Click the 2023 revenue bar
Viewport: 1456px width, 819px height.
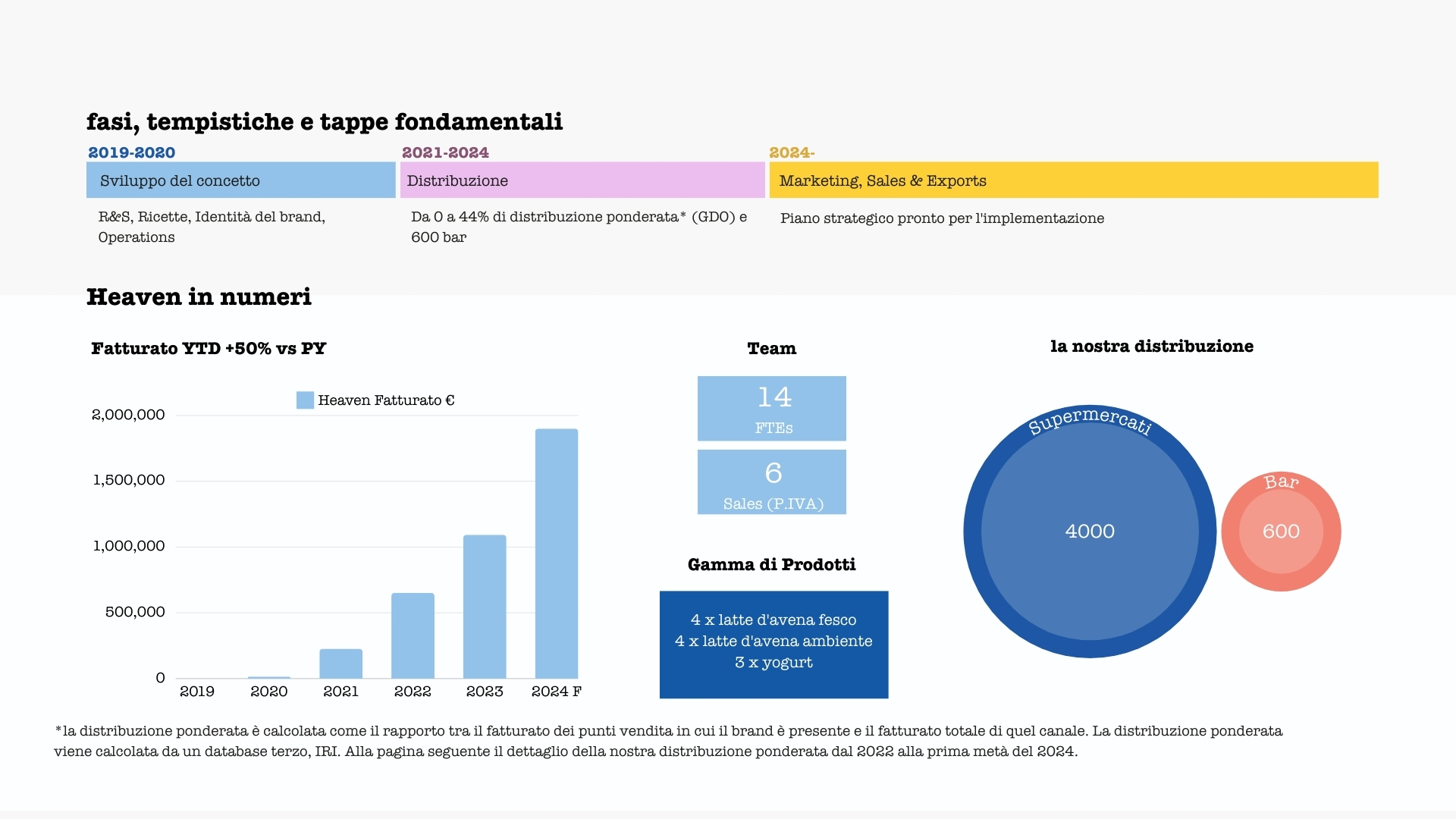click(485, 607)
